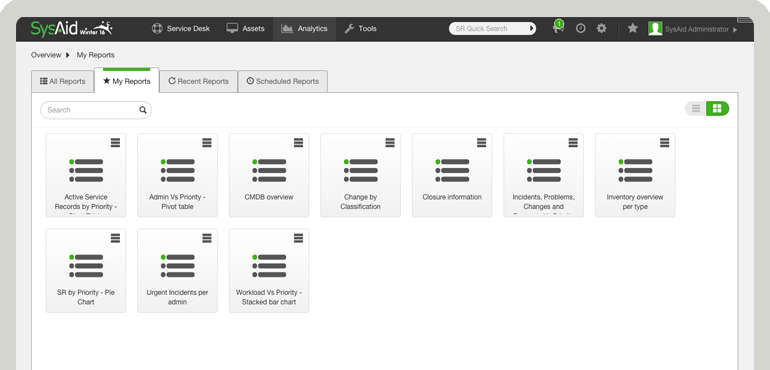Switch to the All Reports tab
The width and height of the screenshot is (770, 370).
click(63, 81)
